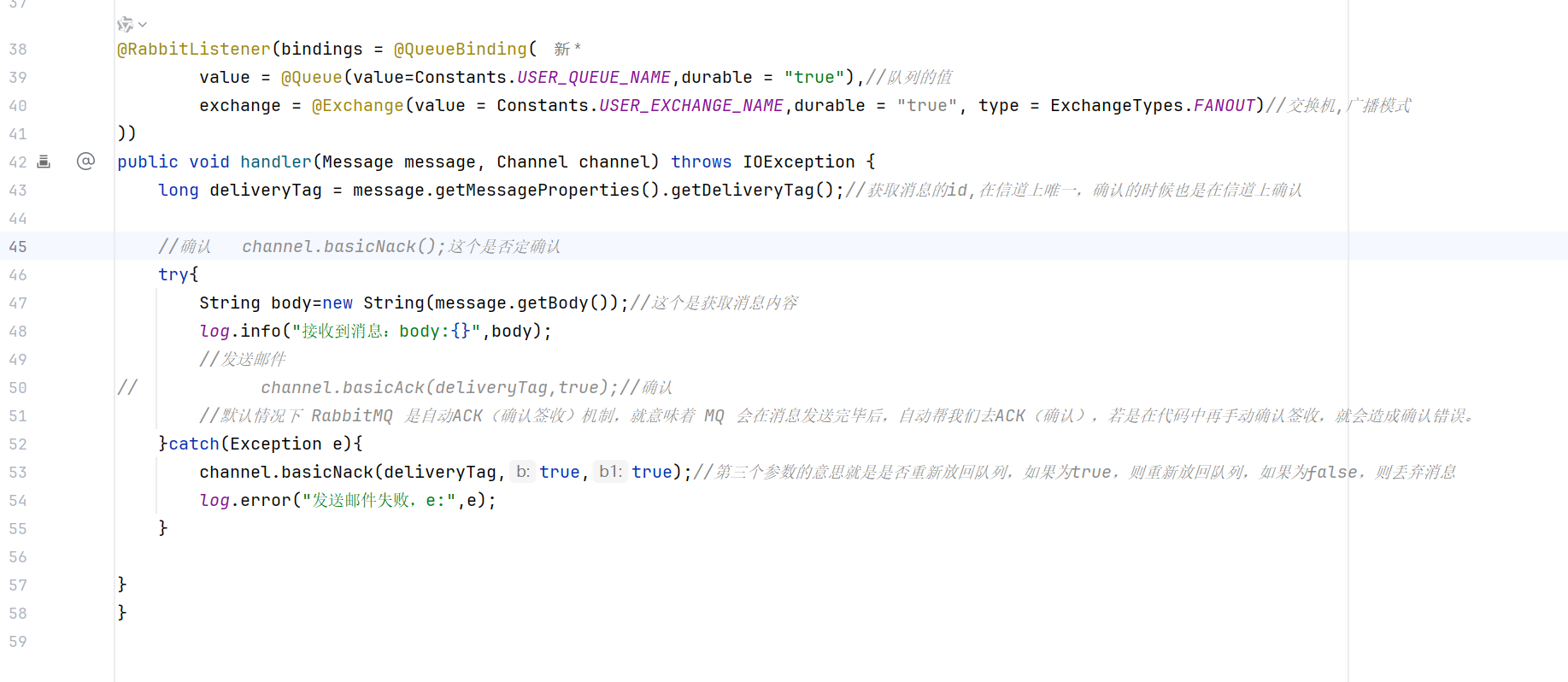
Task: Click line number 53 in the gutter
Action: tap(18, 472)
